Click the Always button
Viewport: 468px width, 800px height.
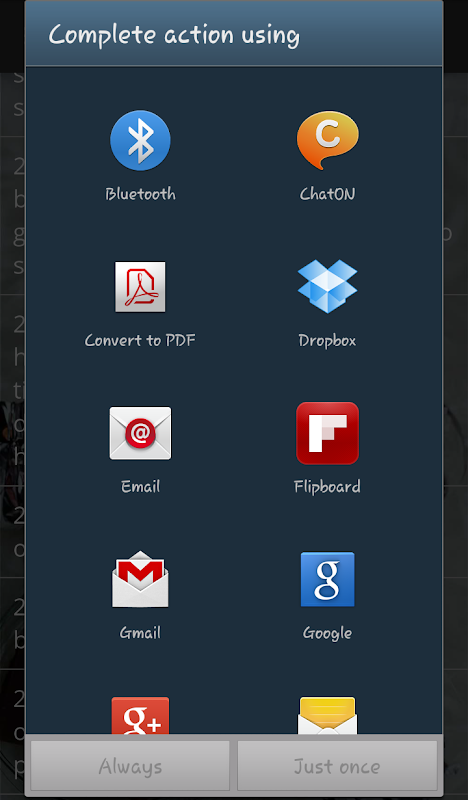click(x=130, y=766)
